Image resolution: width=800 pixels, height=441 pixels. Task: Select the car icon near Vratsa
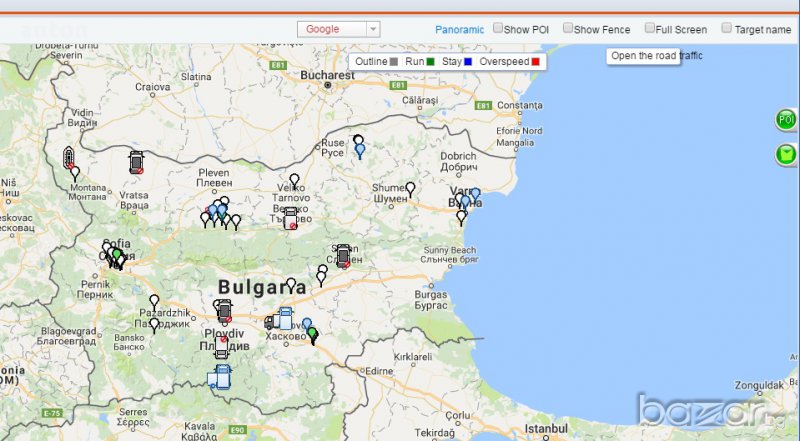tap(136, 161)
